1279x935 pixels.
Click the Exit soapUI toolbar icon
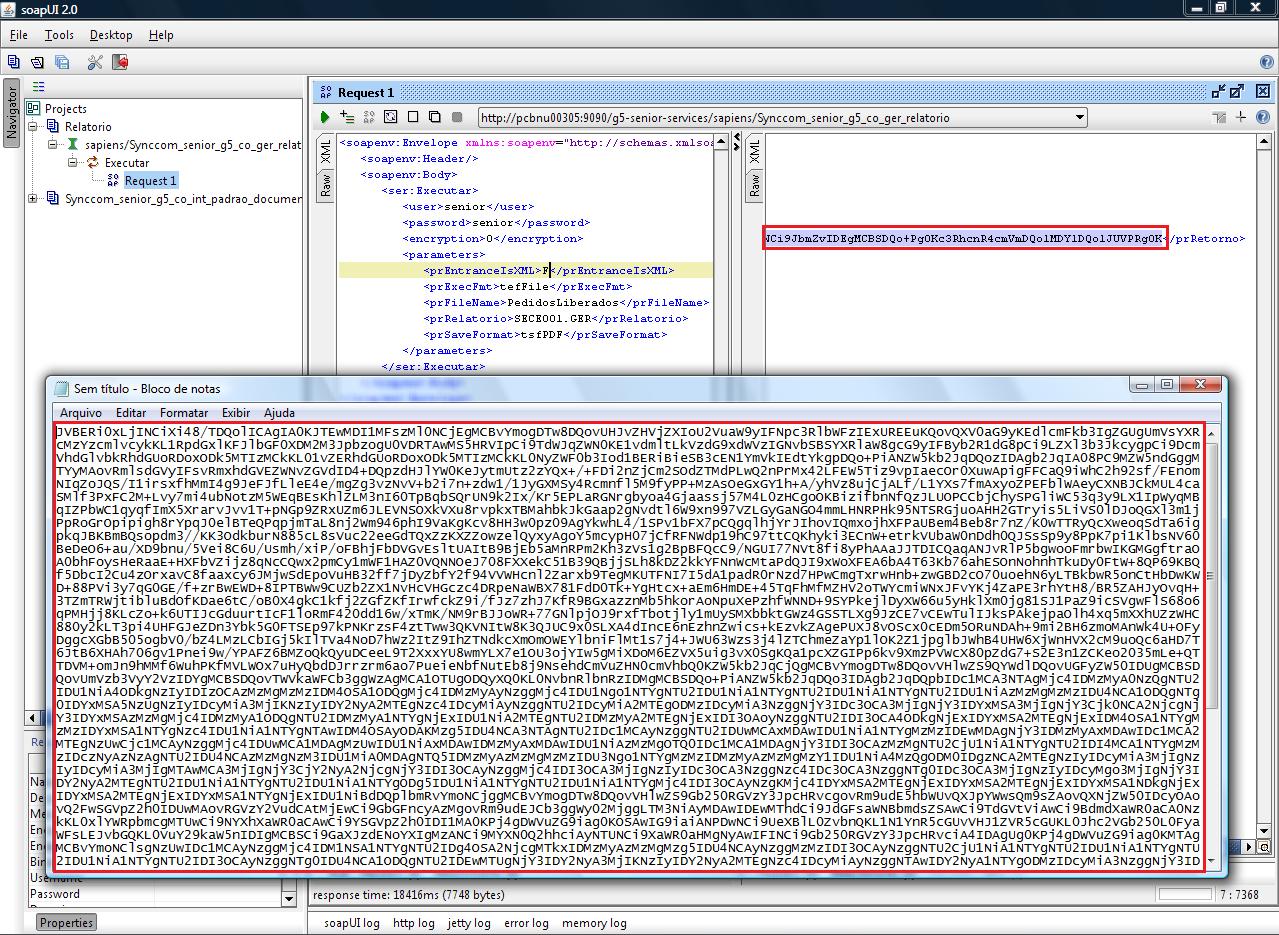coord(120,62)
